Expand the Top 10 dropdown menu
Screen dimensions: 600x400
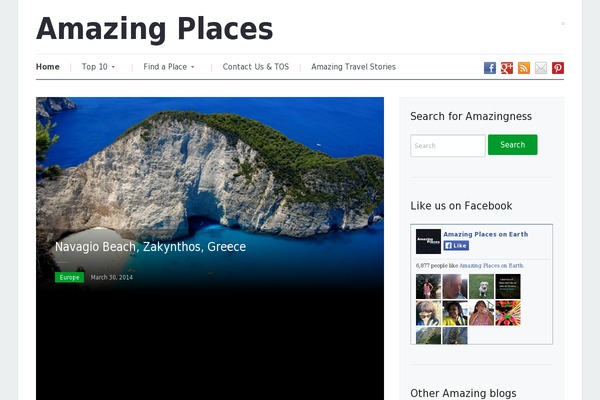click(x=98, y=67)
